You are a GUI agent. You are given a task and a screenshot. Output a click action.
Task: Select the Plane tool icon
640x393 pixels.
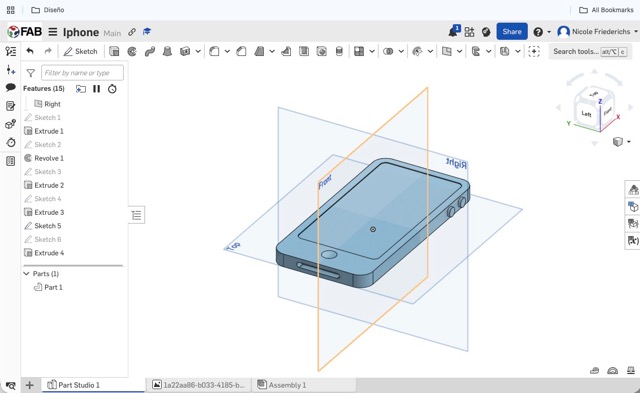tap(447, 51)
